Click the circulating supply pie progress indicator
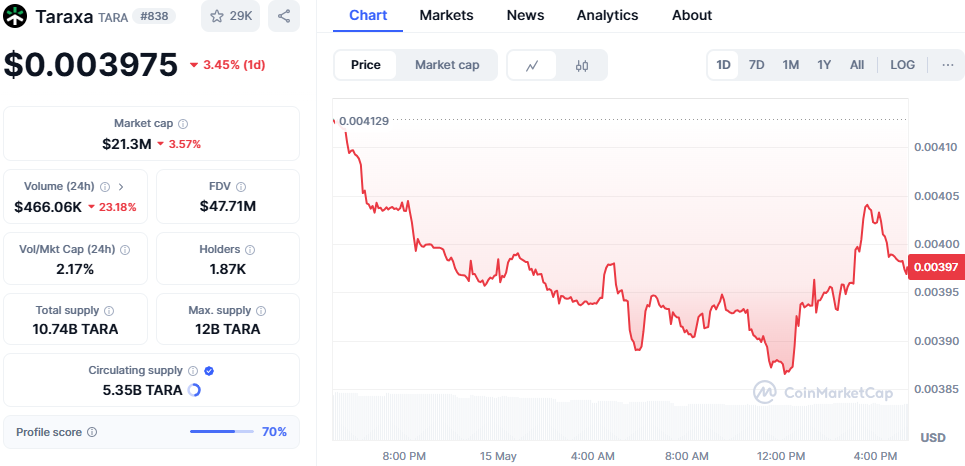Image resolution: width=965 pixels, height=466 pixels. tap(194, 390)
